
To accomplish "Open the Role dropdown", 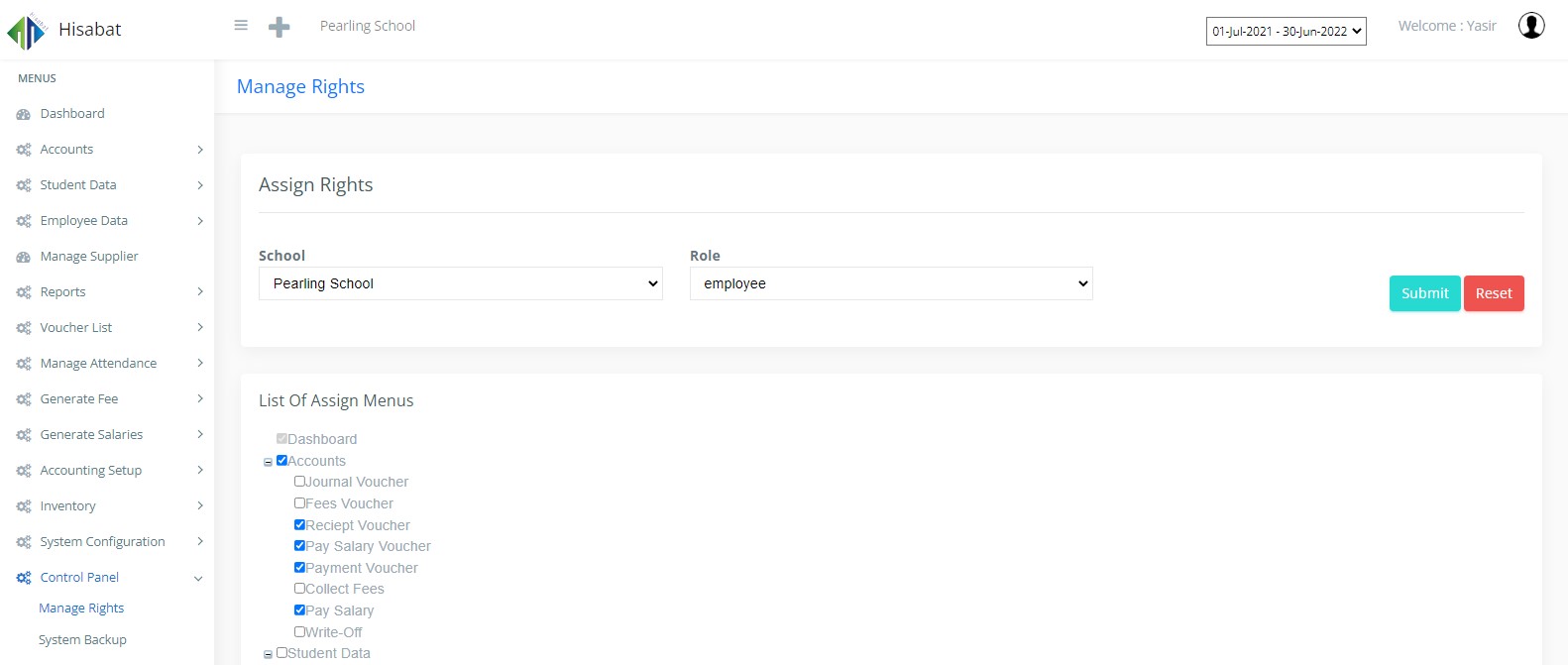I will (891, 283).
